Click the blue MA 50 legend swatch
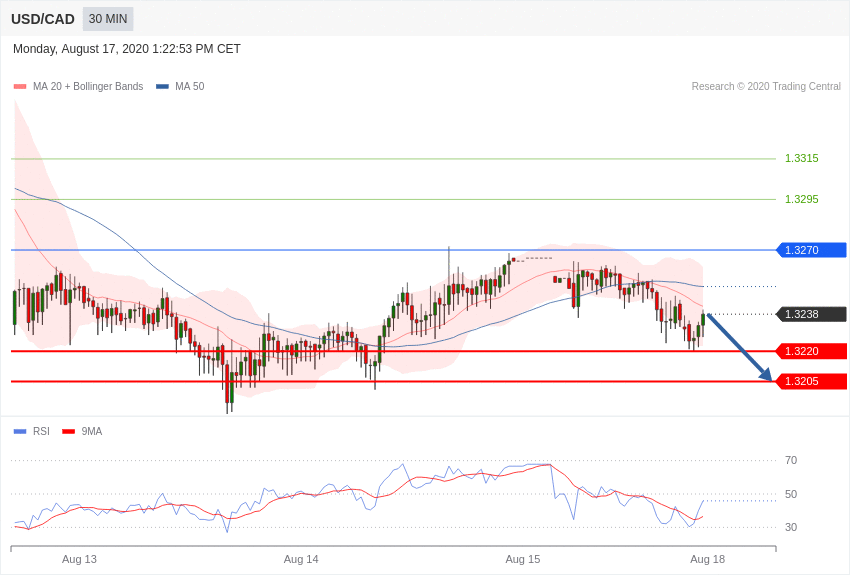The height and width of the screenshot is (576, 850). [162, 86]
